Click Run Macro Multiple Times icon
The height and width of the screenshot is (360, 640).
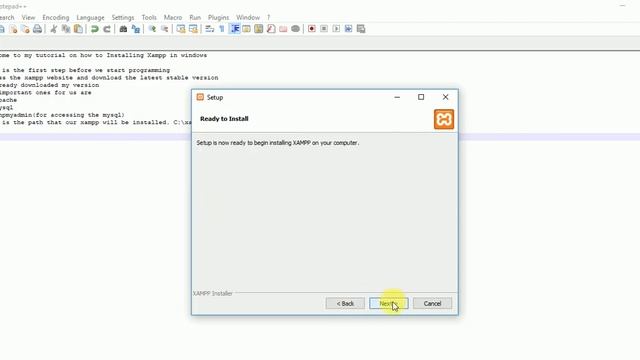(x=349, y=29)
